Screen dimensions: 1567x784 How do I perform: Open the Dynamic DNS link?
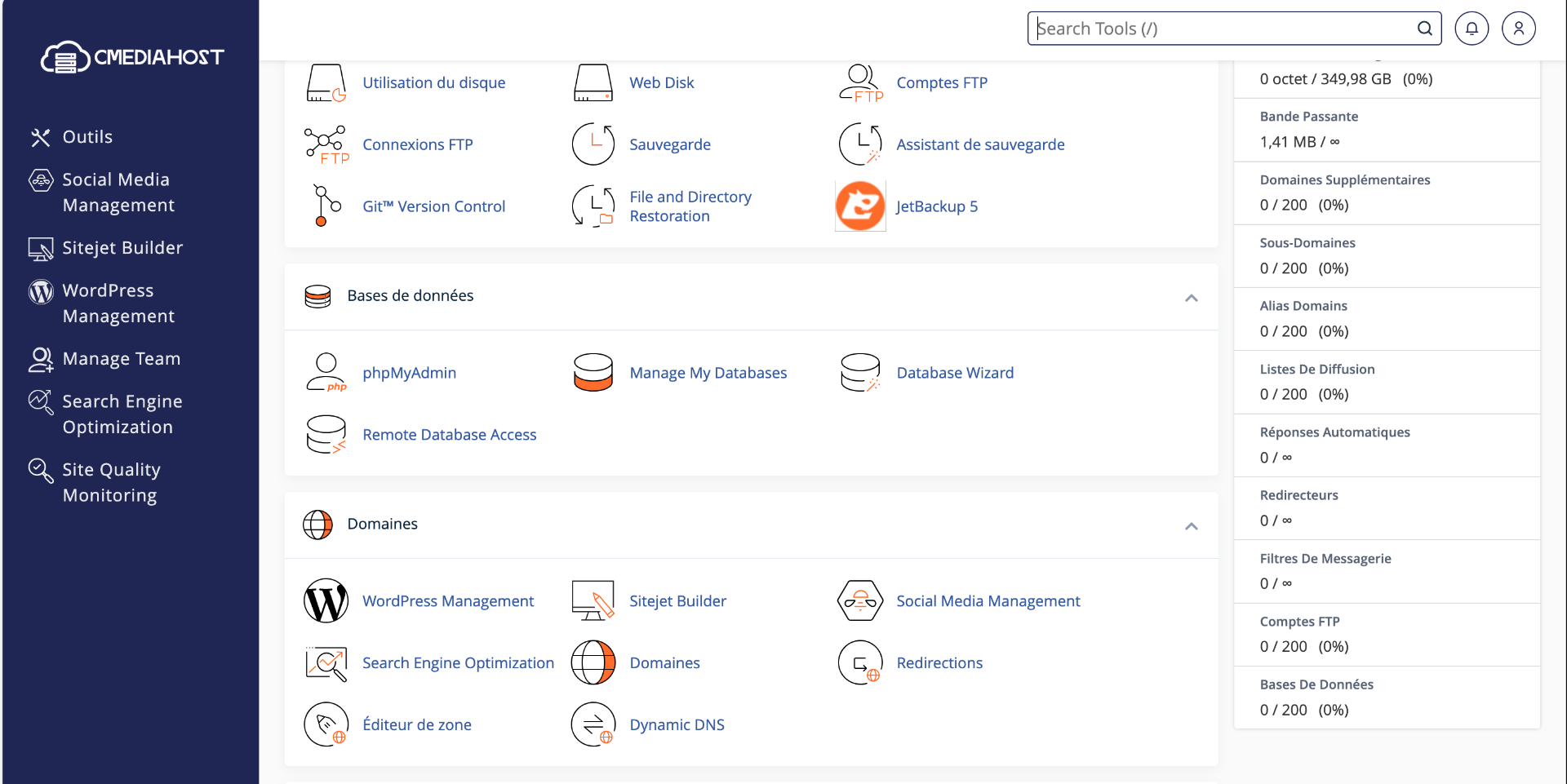point(677,724)
